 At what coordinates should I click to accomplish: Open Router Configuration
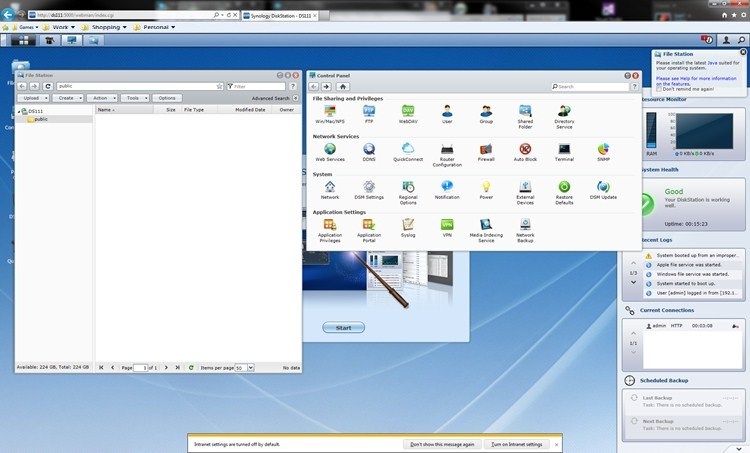point(447,155)
